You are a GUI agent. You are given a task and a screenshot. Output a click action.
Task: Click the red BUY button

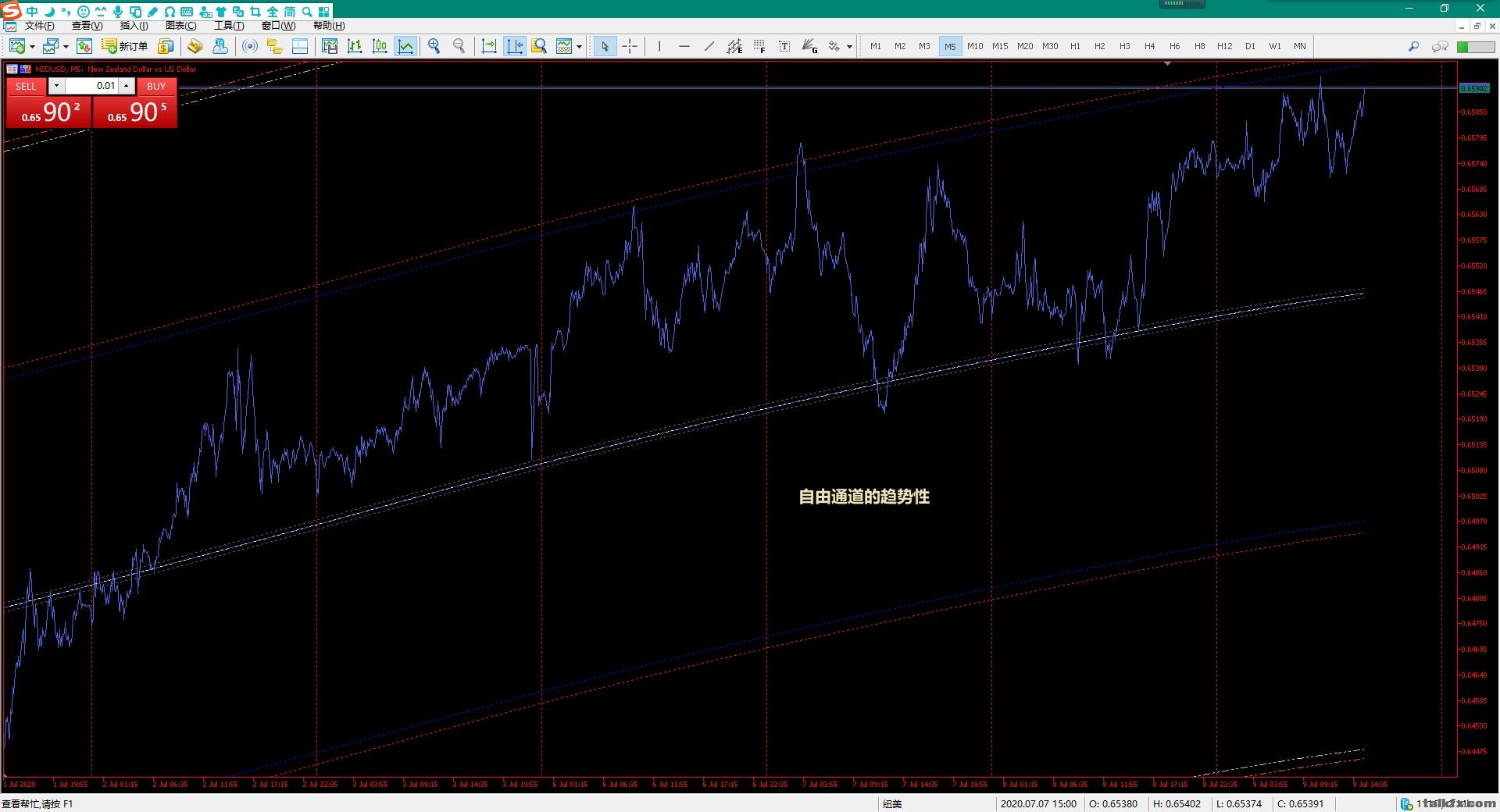(x=156, y=86)
